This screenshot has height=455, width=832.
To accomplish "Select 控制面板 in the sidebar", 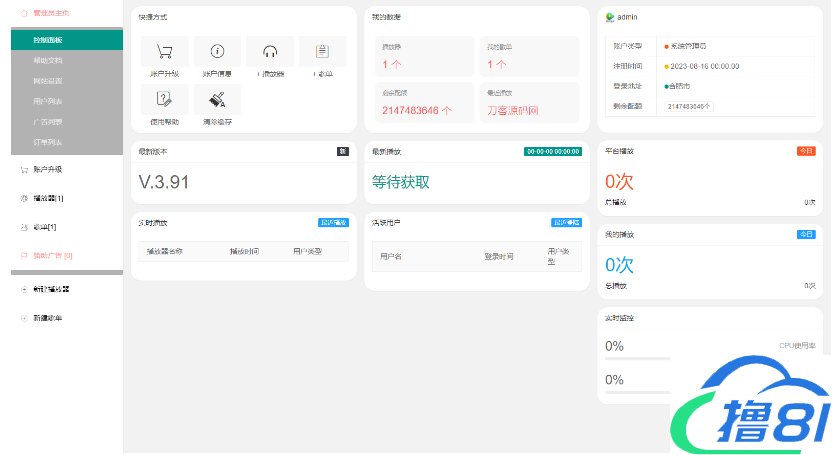I will tap(47, 40).
